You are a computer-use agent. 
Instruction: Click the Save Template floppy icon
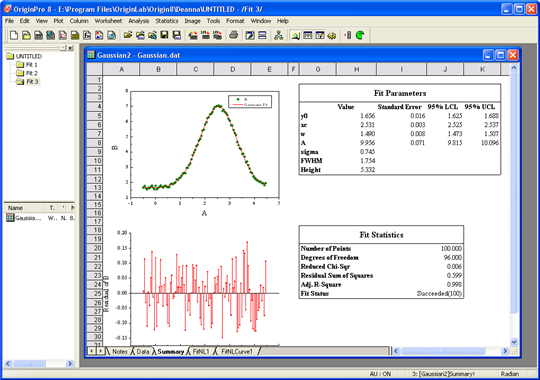click(177, 35)
